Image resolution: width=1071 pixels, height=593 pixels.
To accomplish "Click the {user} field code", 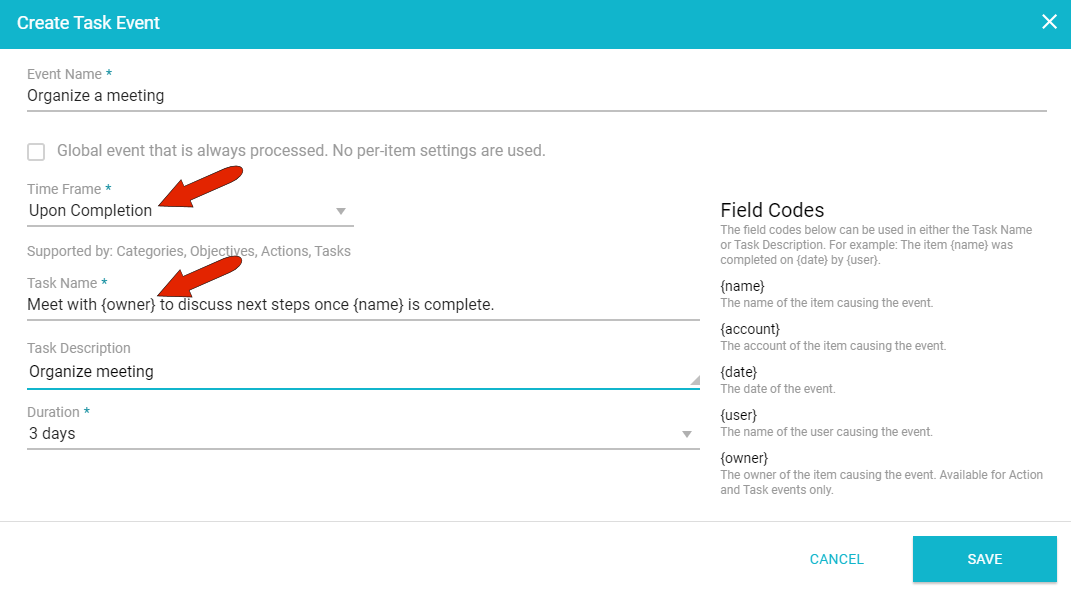I will (739, 415).
